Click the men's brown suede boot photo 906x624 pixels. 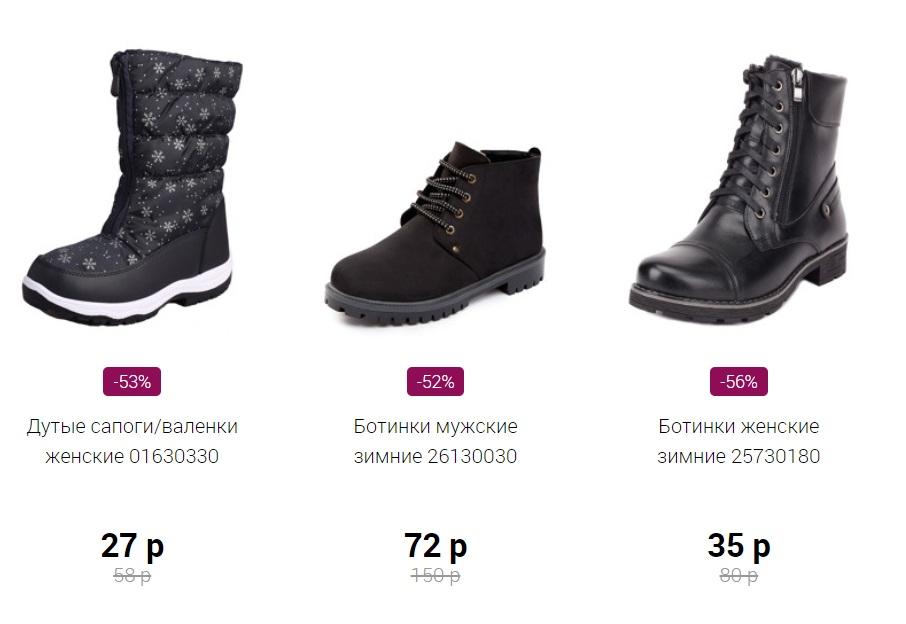point(436,233)
